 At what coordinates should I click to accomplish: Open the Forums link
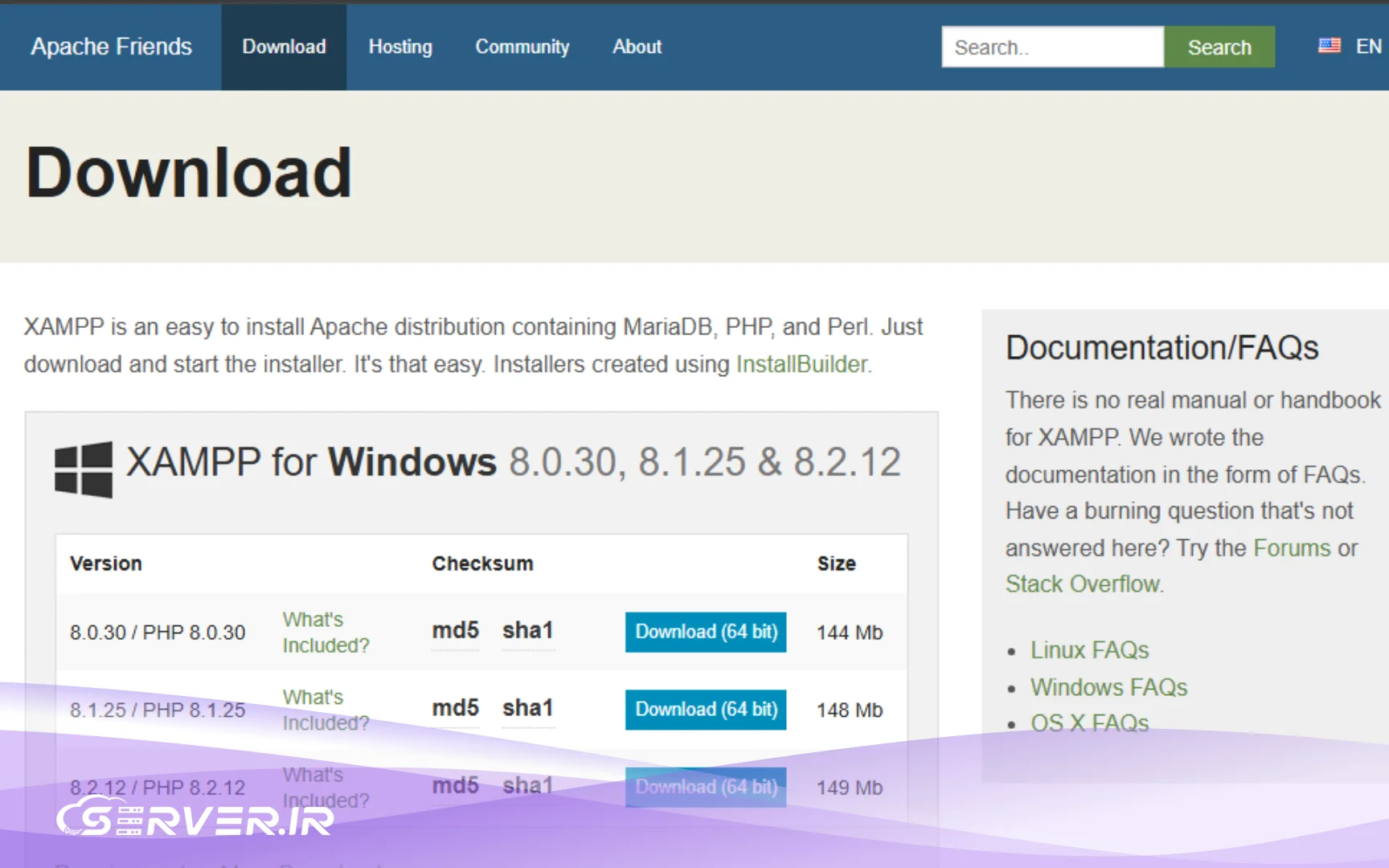tap(1293, 548)
